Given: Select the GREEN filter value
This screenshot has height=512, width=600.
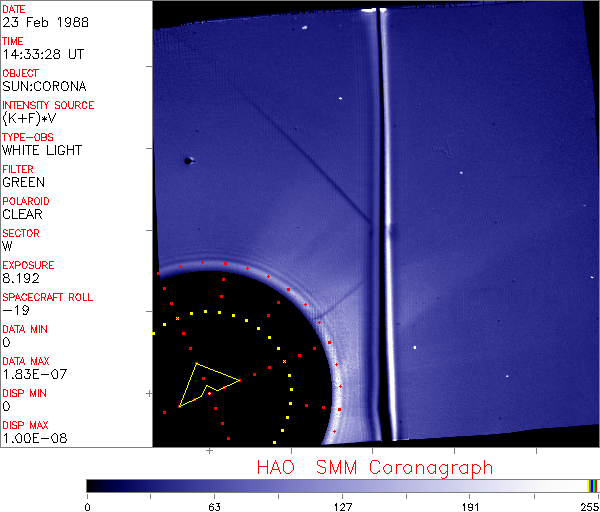Looking at the screenshot, I should point(24,182).
